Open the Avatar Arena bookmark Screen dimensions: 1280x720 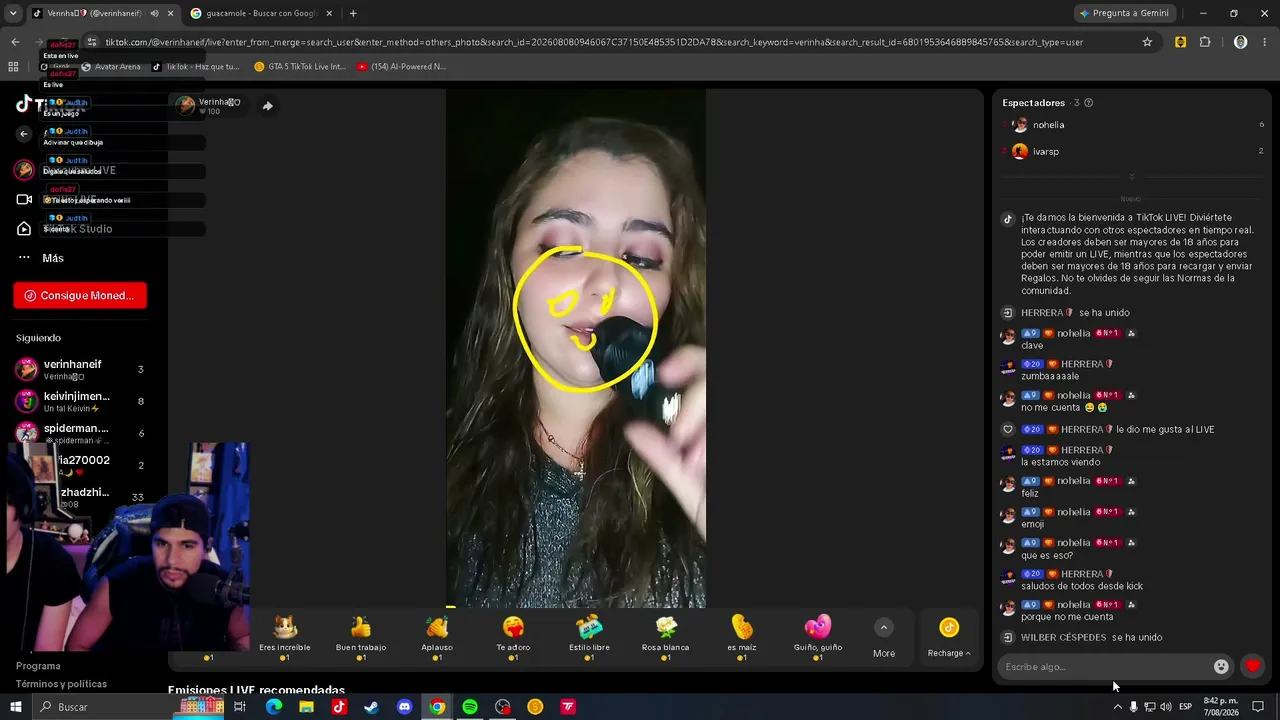(110, 67)
